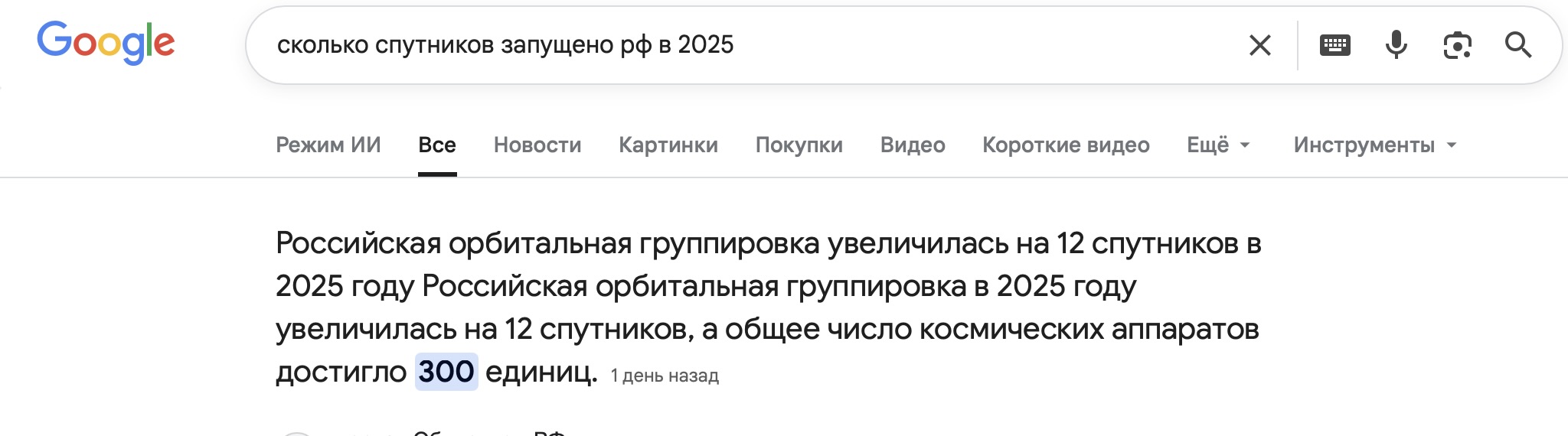Start voice search with the microphone icon
The width and height of the screenshot is (1568, 436).
pyautogui.click(x=1396, y=45)
